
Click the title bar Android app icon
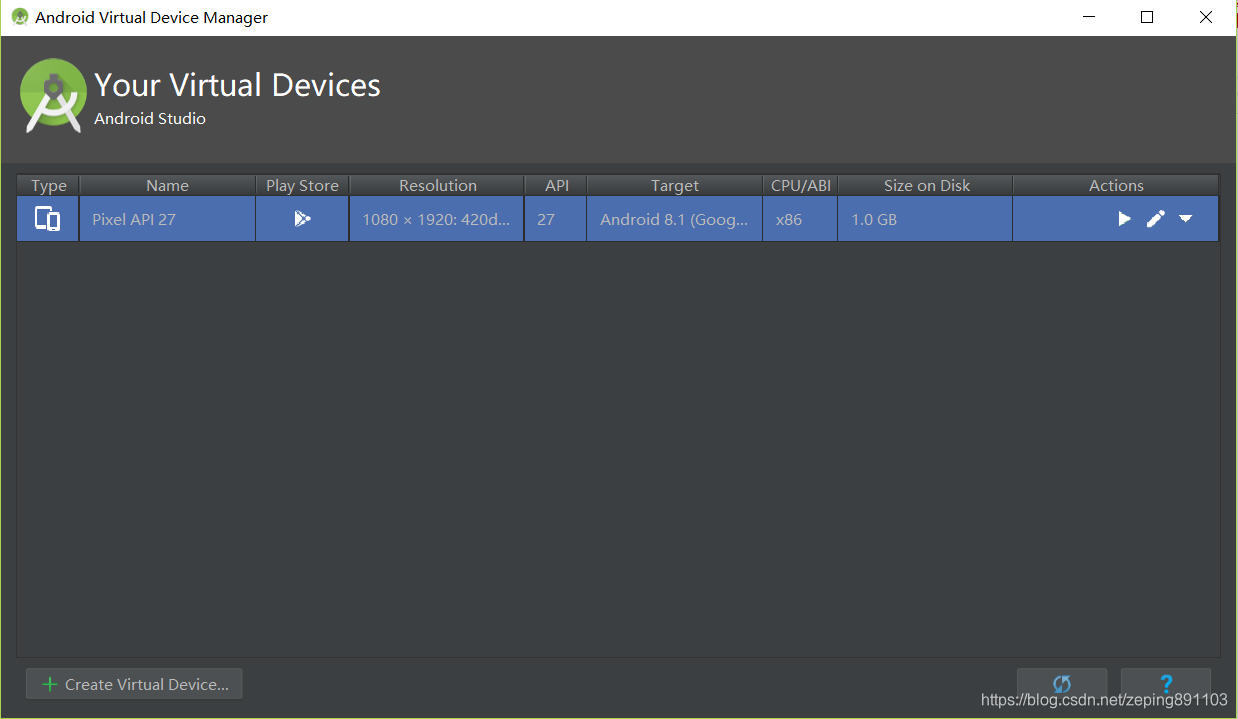tap(19, 17)
